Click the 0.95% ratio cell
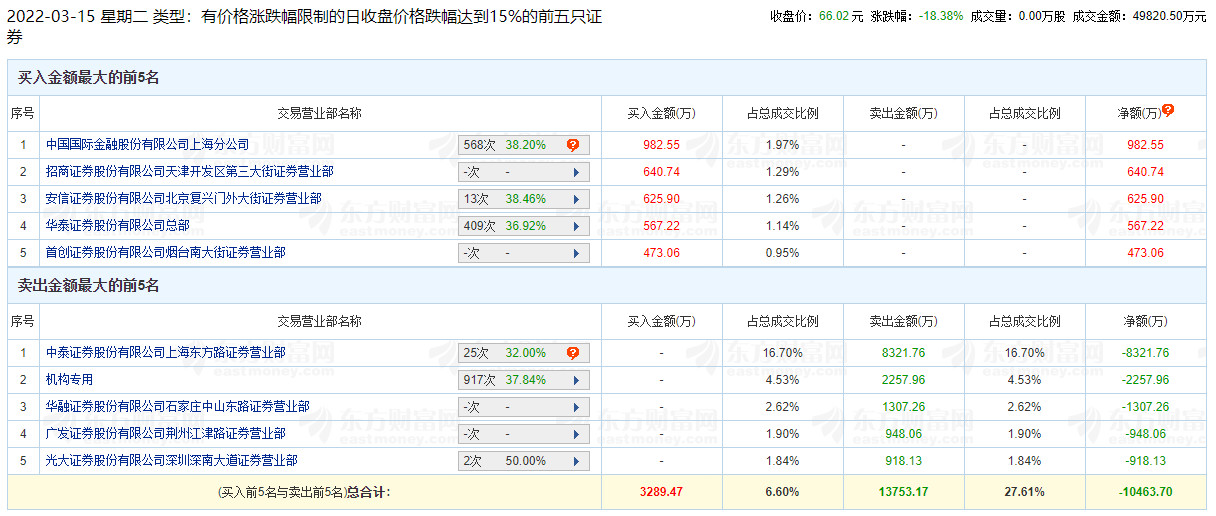 coord(783,253)
